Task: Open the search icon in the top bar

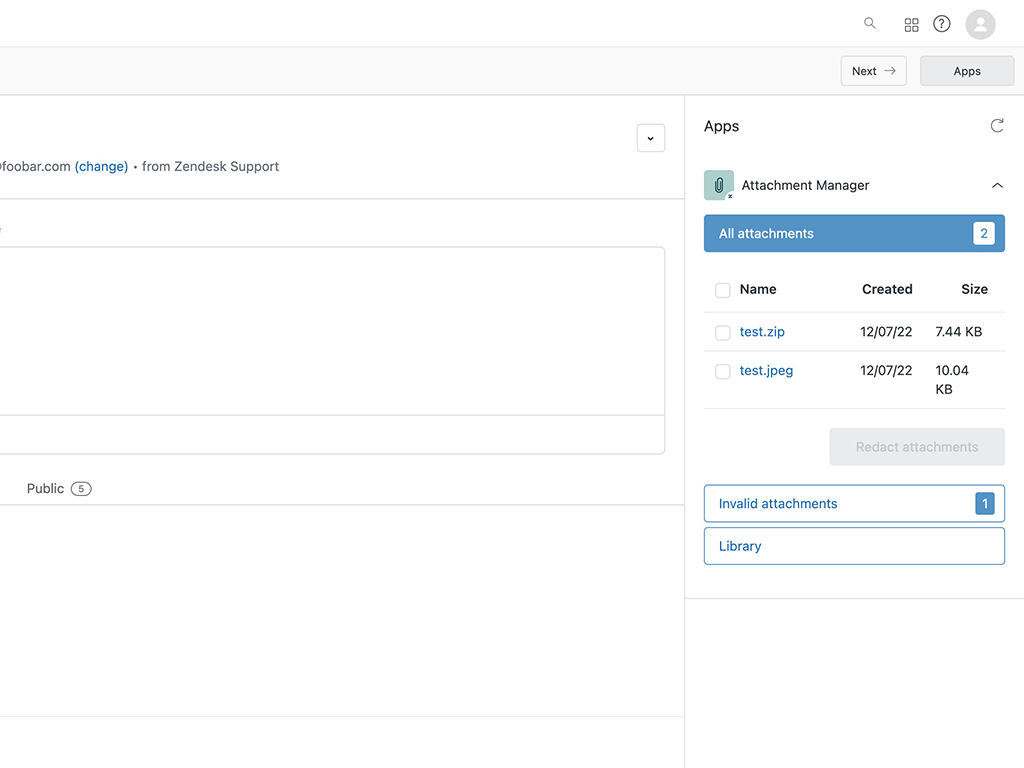Action: coord(869,23)
